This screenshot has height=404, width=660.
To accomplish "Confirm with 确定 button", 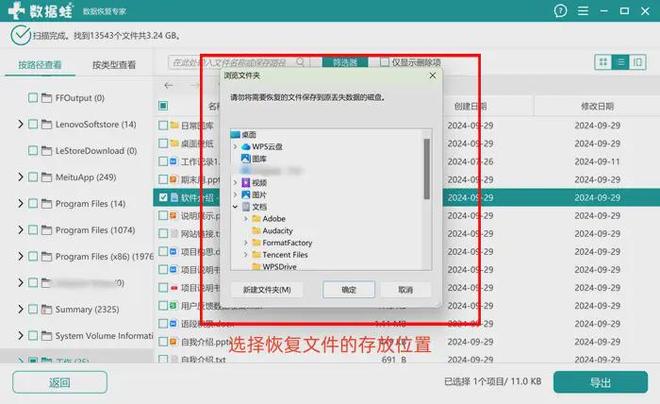I will tap(349, 290).
